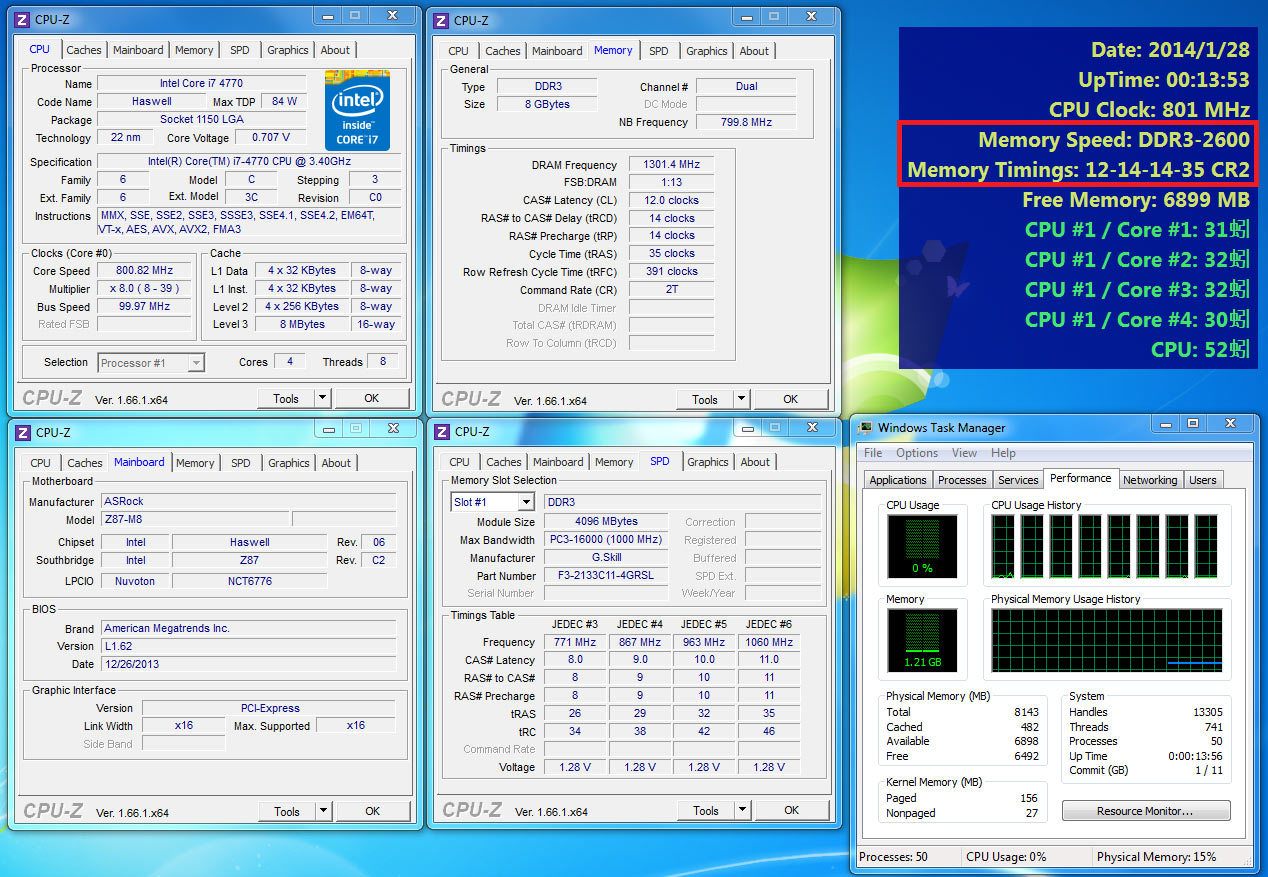Switch to the Networking tab in Task Manager
This screenshot has height=877, width=1268.
[1150, 479]
